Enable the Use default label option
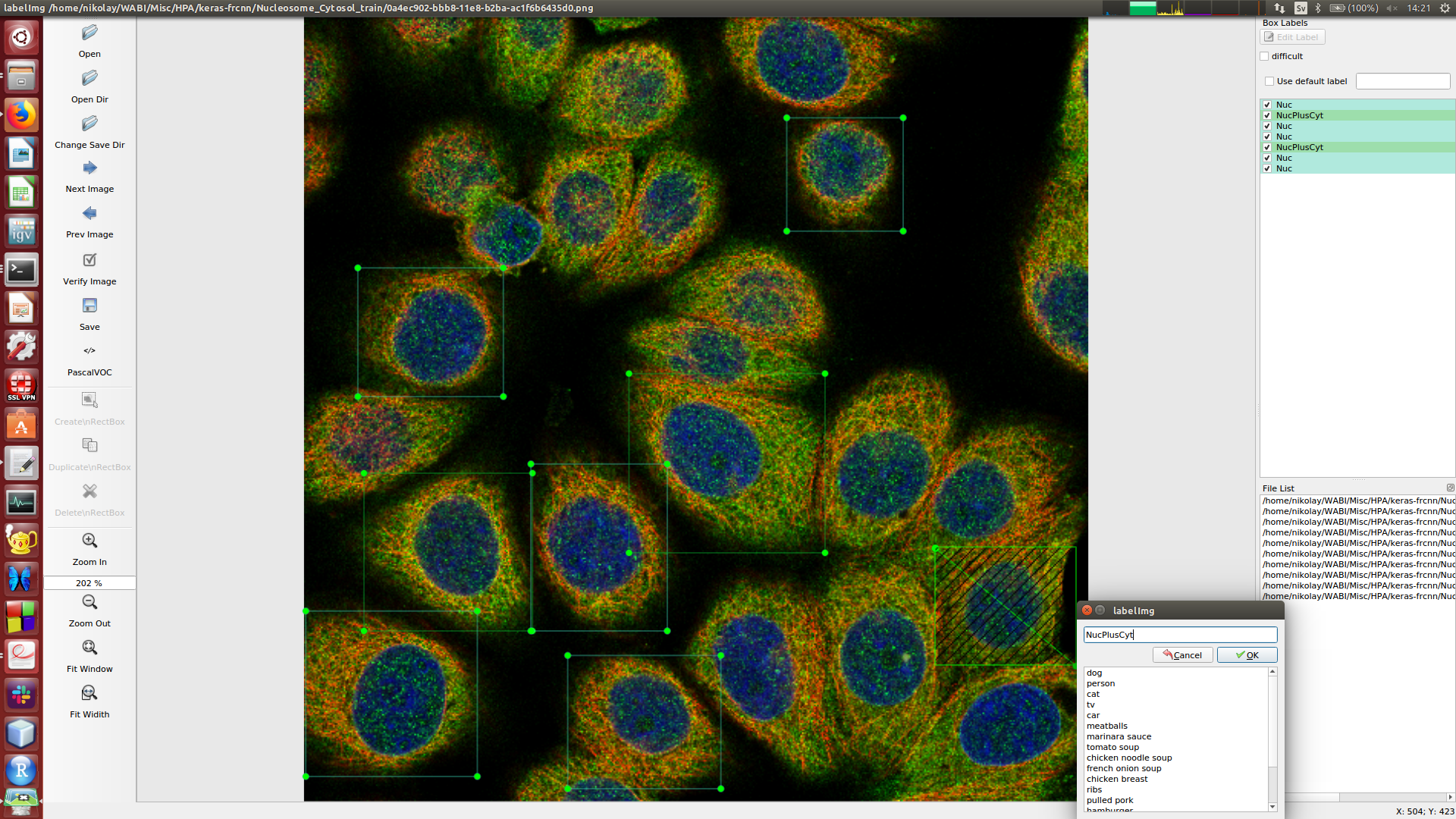 pyautogui.click(x=1269, y=81)
